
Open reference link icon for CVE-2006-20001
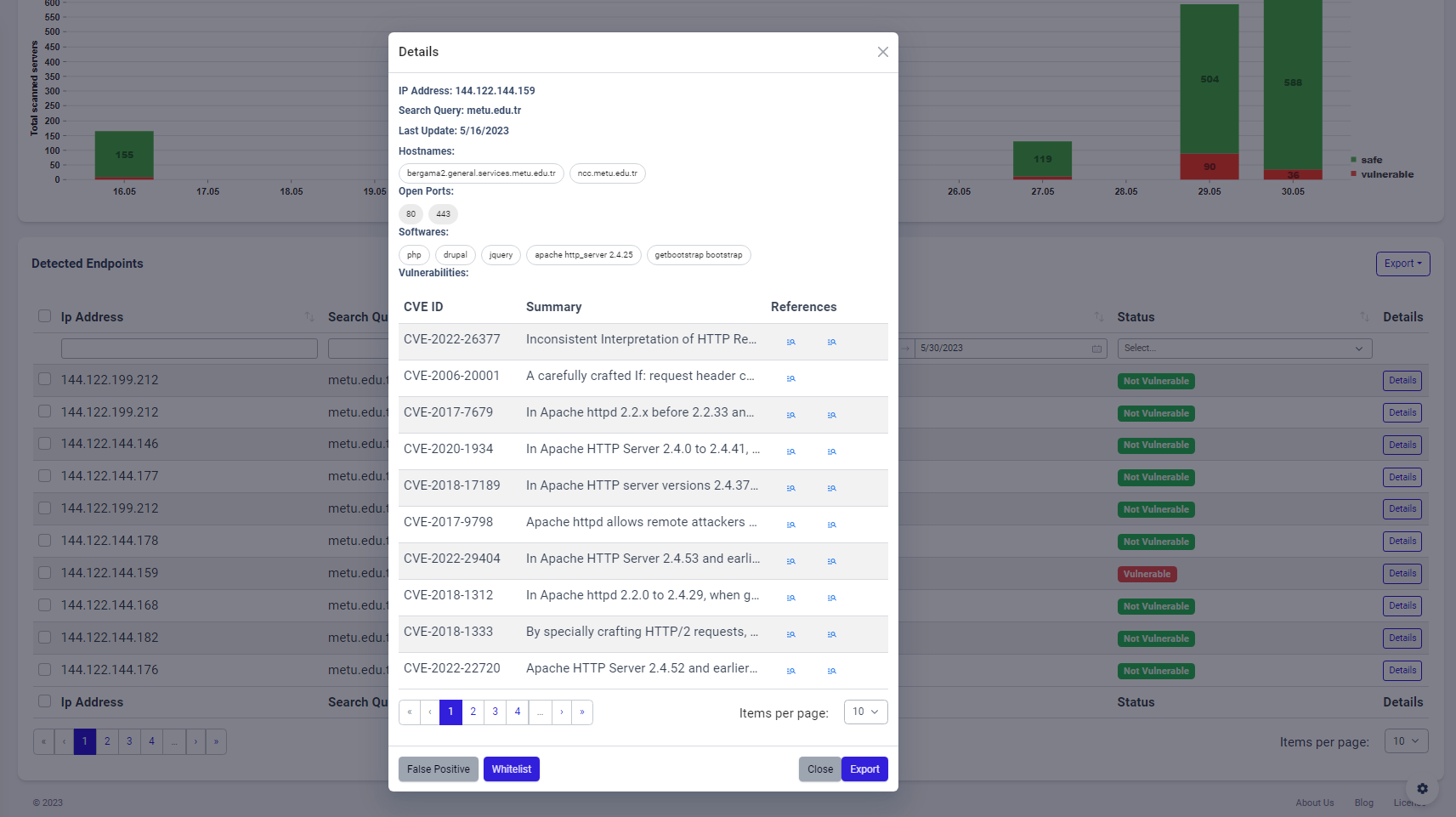click(x=790, y=378)
